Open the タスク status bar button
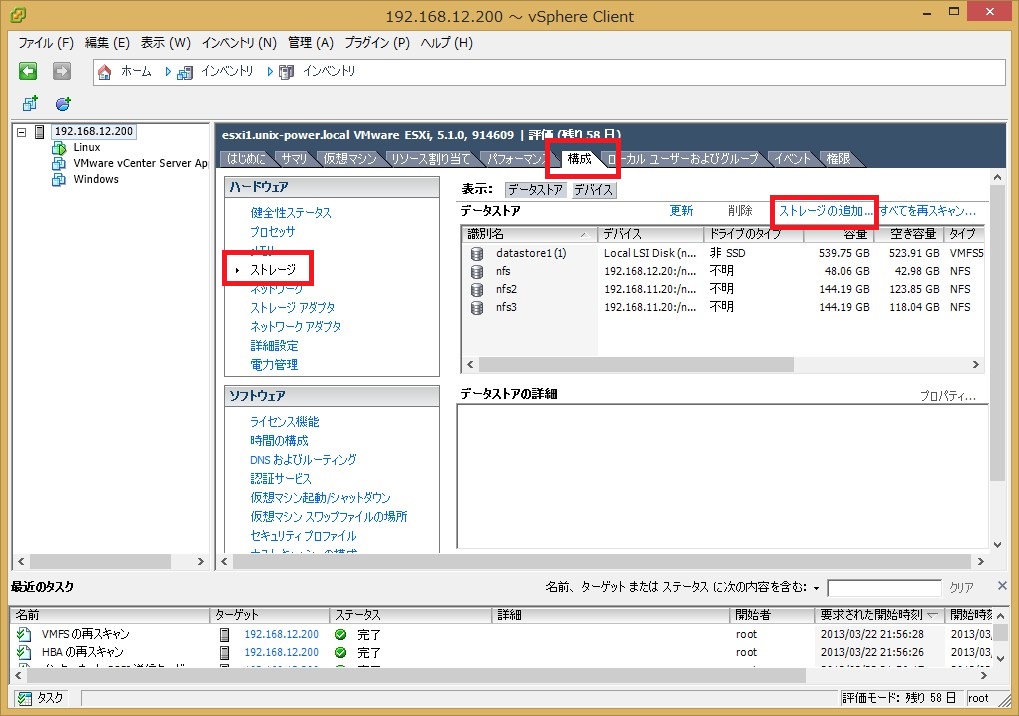The width and height of the screenshot is (1019, 716). click(x=41, y=698)
